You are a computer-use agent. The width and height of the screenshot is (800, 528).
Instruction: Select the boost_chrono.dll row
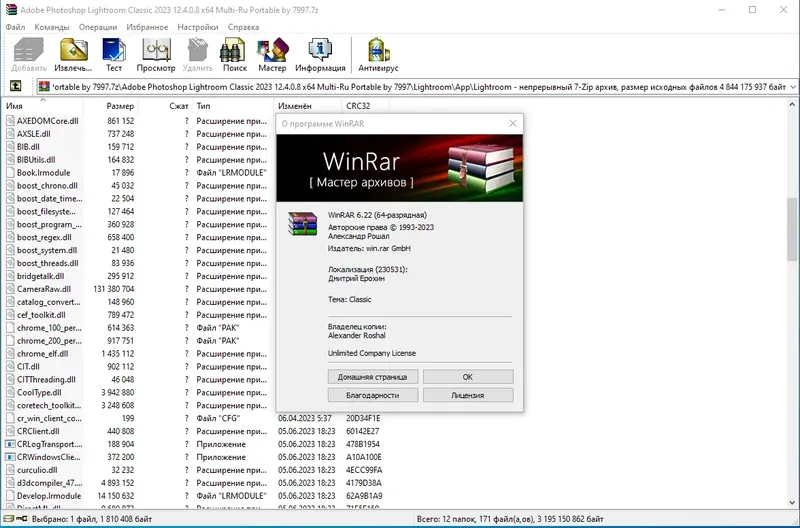(x=196, y=186)
